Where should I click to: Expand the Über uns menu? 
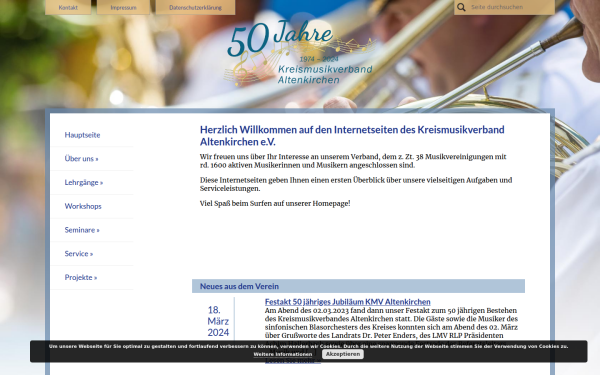point(82,158)
